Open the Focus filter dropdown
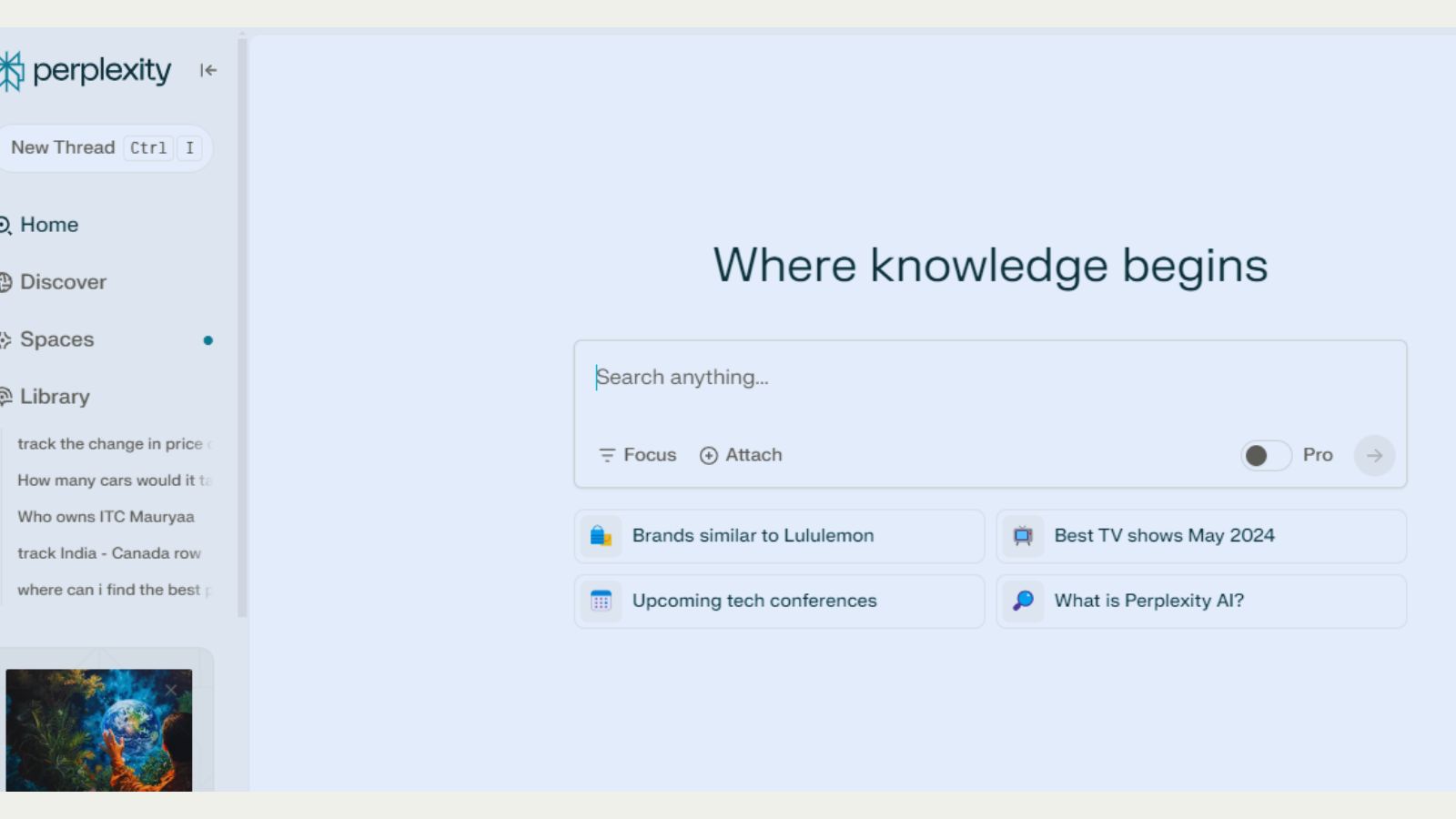 pos(637,455)
